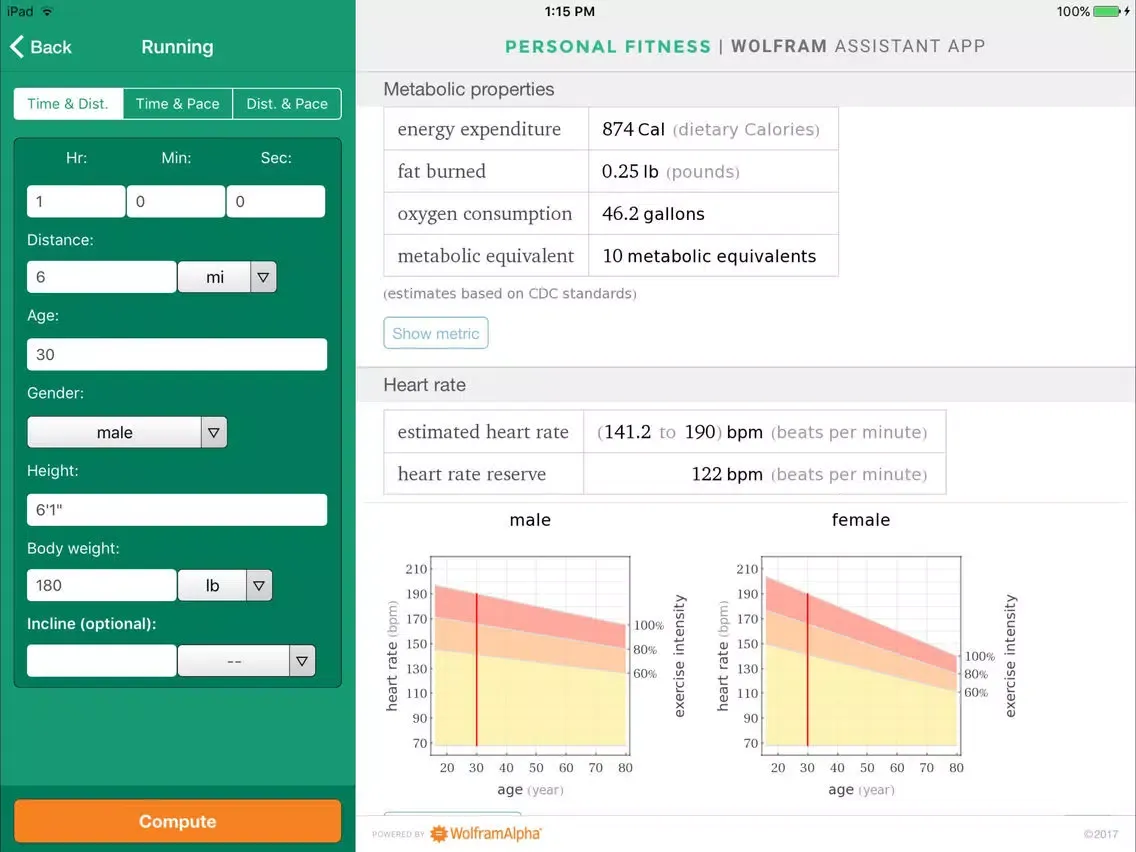Focus the Sec input field

point(276,201)
